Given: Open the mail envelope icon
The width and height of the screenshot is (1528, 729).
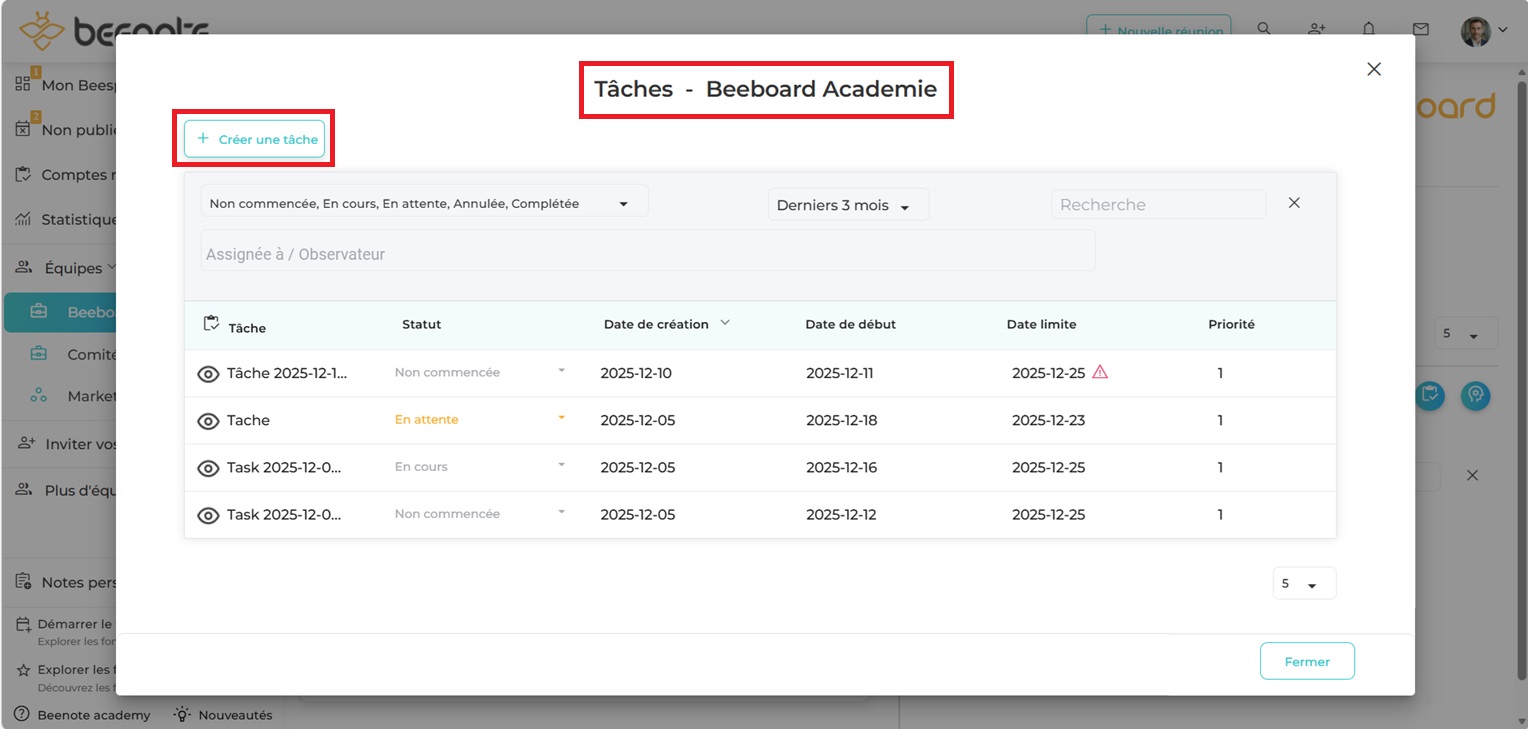Looking at the screenshot, I should (1420, 30).
